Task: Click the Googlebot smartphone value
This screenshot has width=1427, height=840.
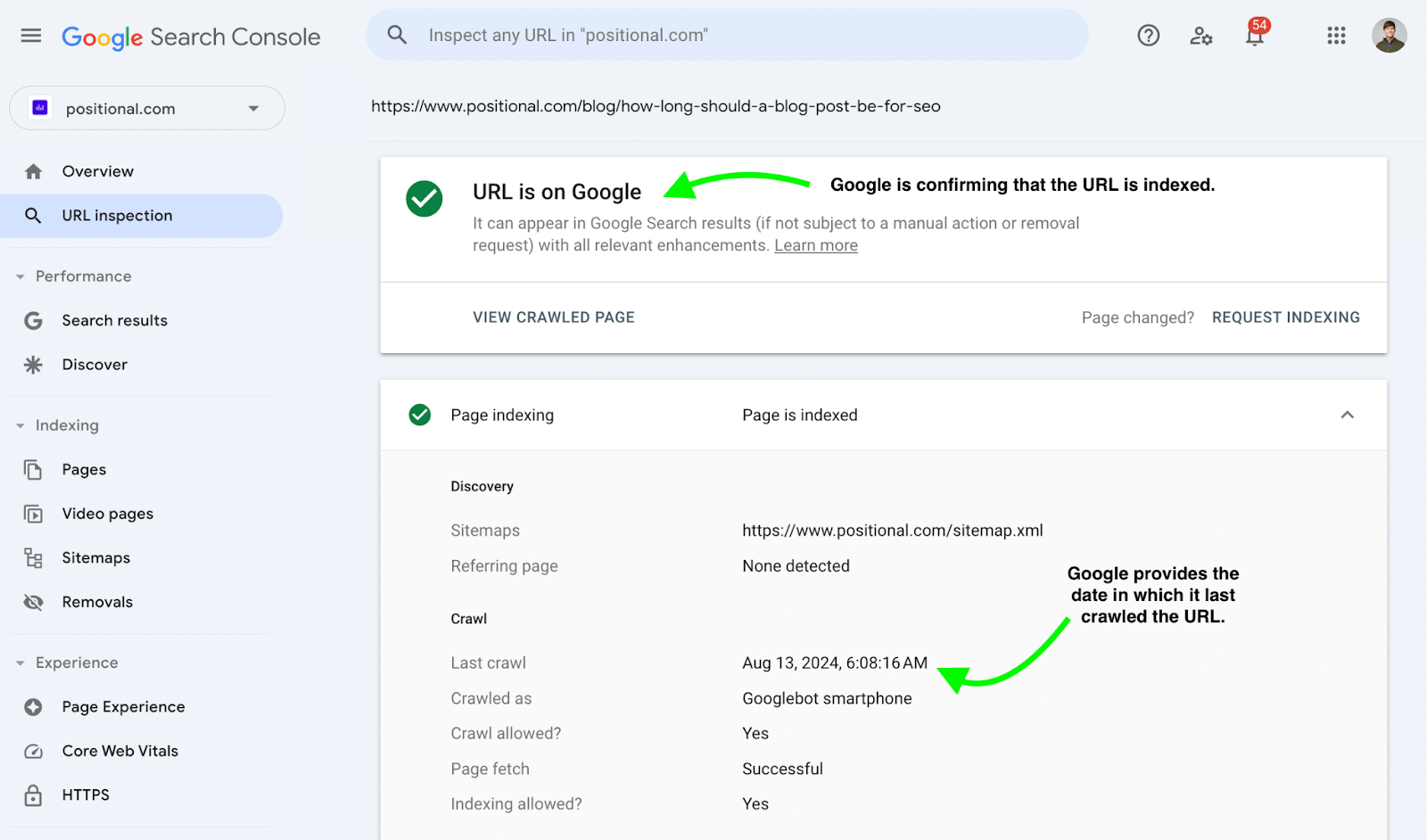Action: pyautogui.click(x=827, y=698)
